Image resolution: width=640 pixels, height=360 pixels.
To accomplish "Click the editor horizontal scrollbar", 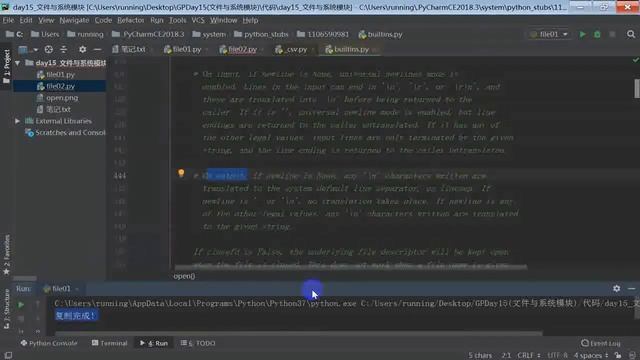I will [351, 267].
